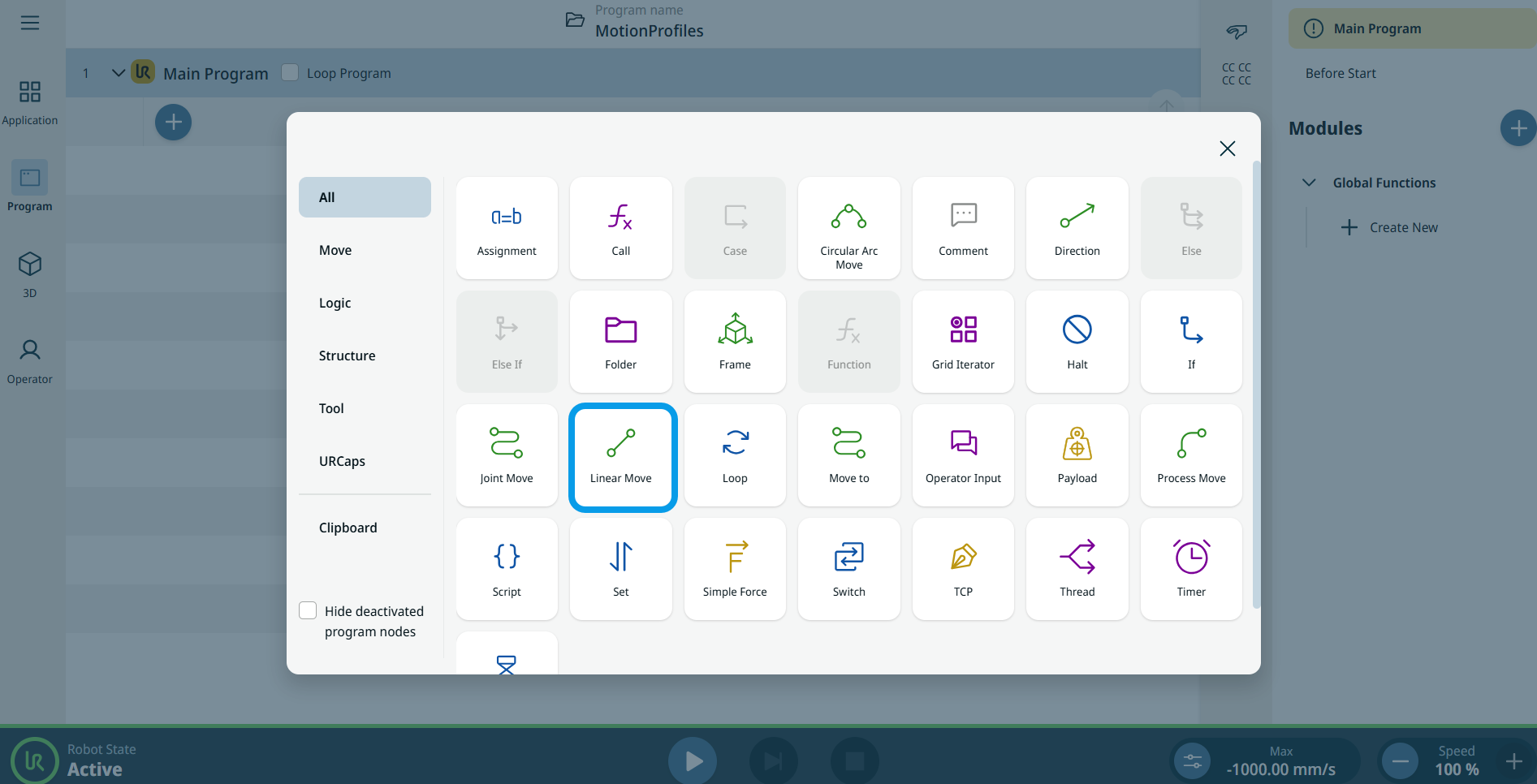Image resolution: width=1537 pixels, height=784 pixels.
Task: Add a Linear Move node
Action: pos(621,457)
